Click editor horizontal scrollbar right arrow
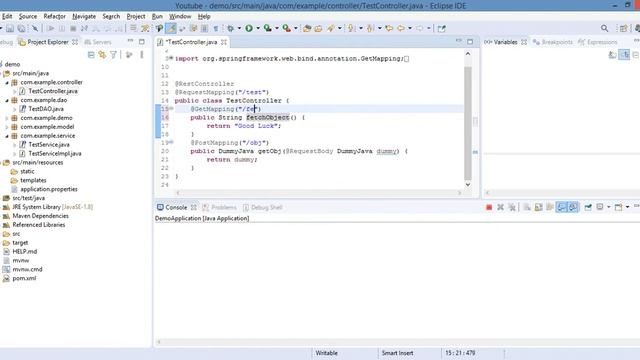 coord(460,193)
